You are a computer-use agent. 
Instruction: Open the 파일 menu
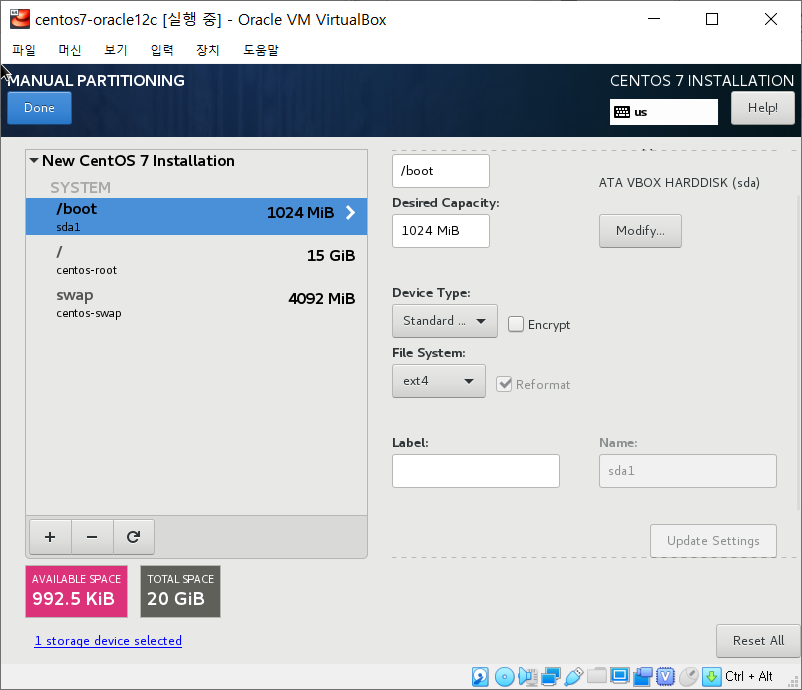tap(24, 50)
